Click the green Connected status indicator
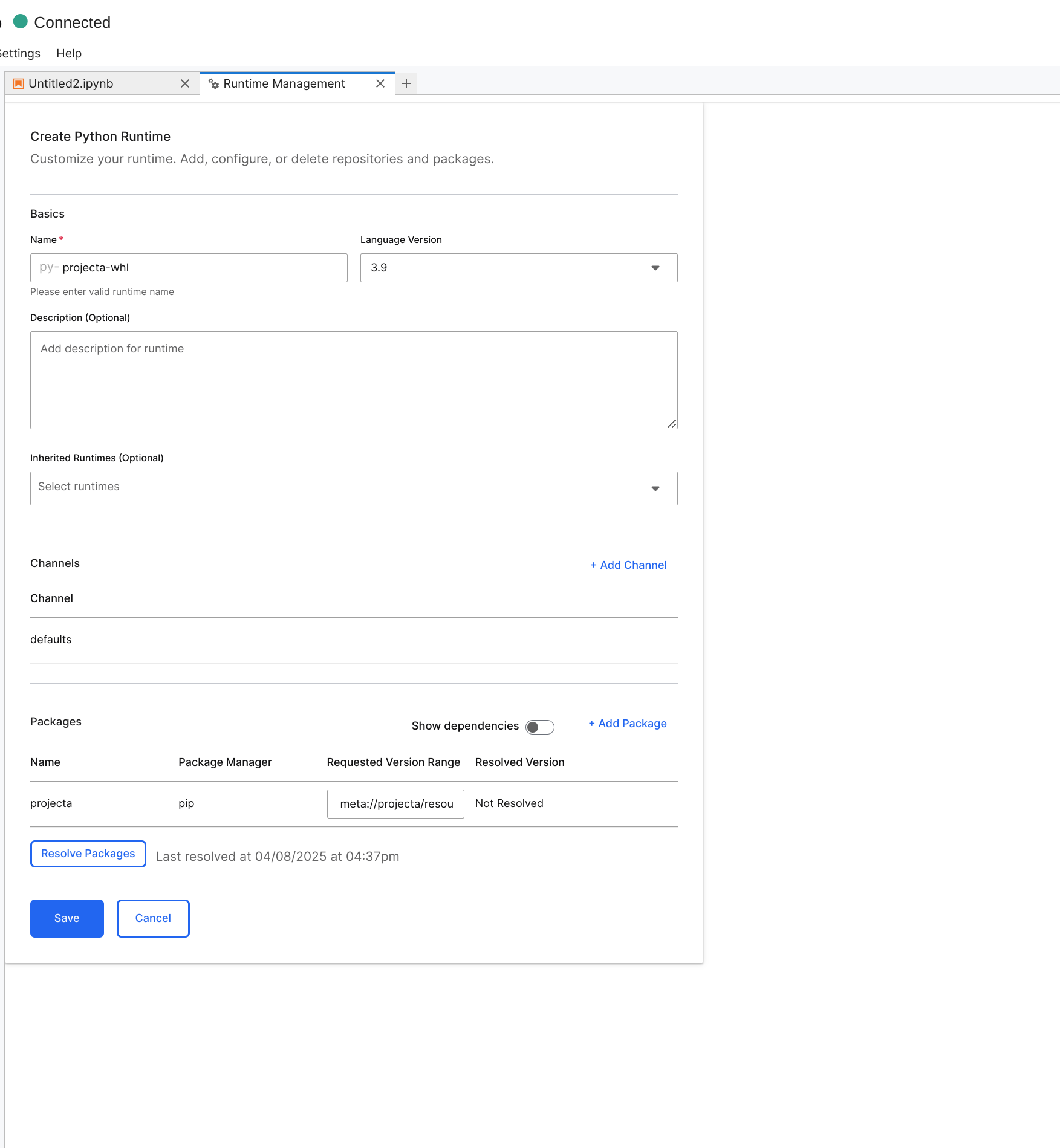The image size is (1060, 1148). [21, 22]
